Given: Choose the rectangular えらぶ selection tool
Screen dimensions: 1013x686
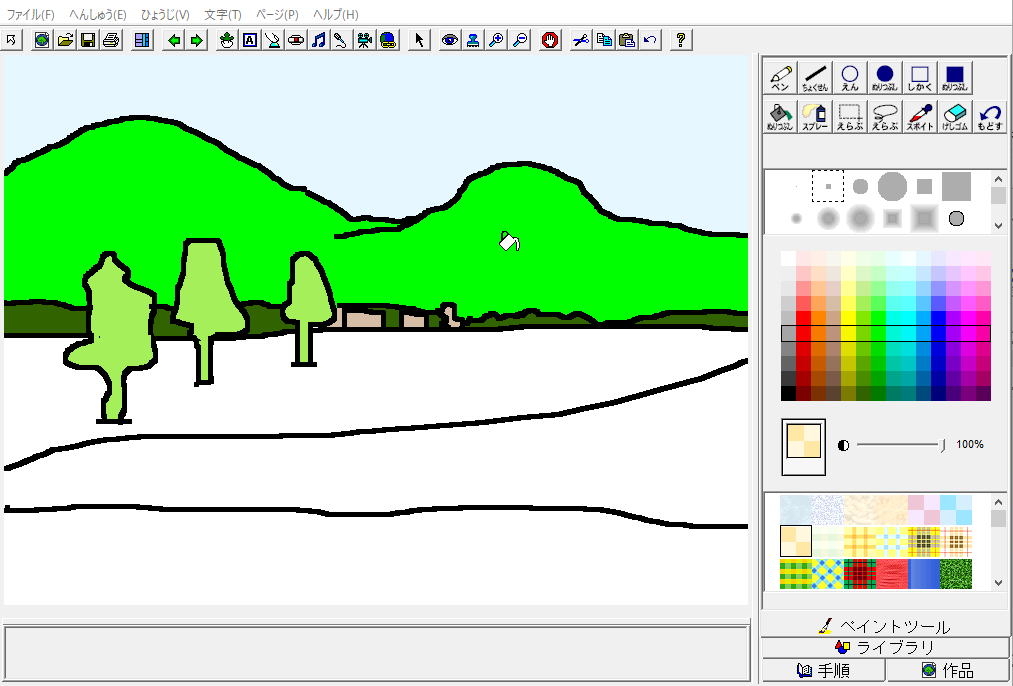Looking at the screenshot, I should pos(850,117).
